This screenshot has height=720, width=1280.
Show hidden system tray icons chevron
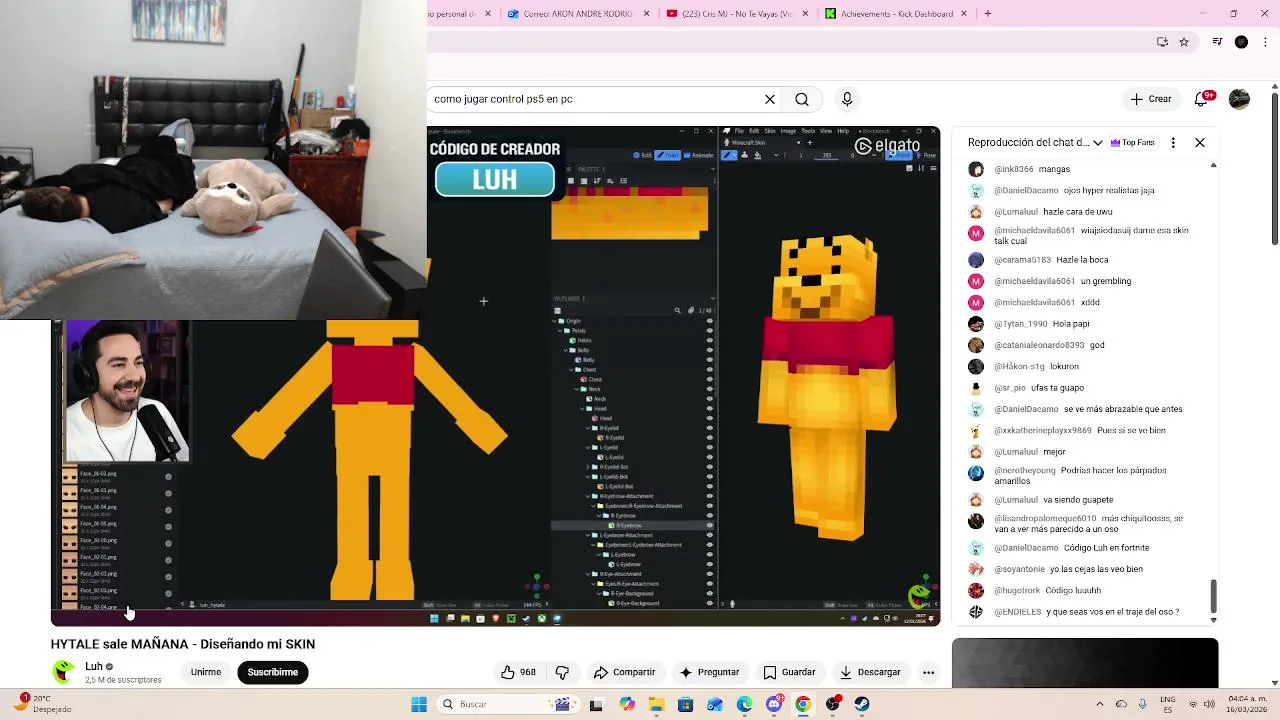pos(1100,704)
